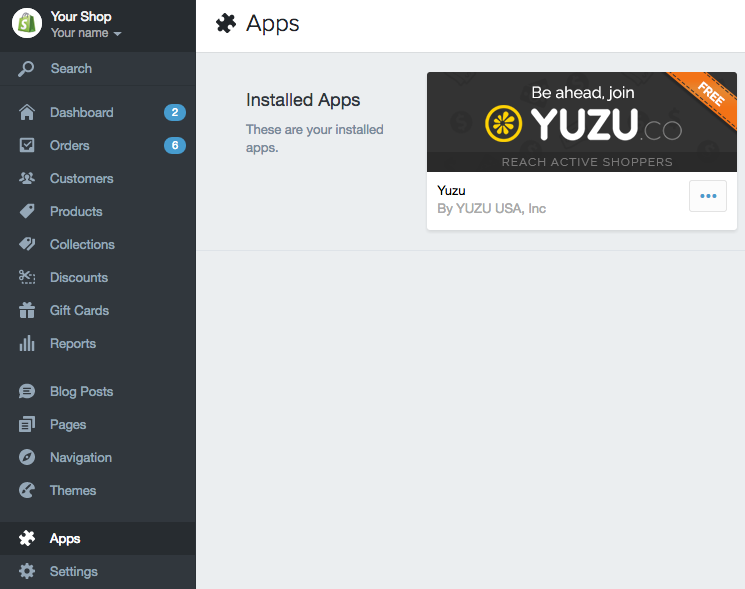Click the Dashboard house icon
The image size is (745, 589).
click(x=27, y=112)
